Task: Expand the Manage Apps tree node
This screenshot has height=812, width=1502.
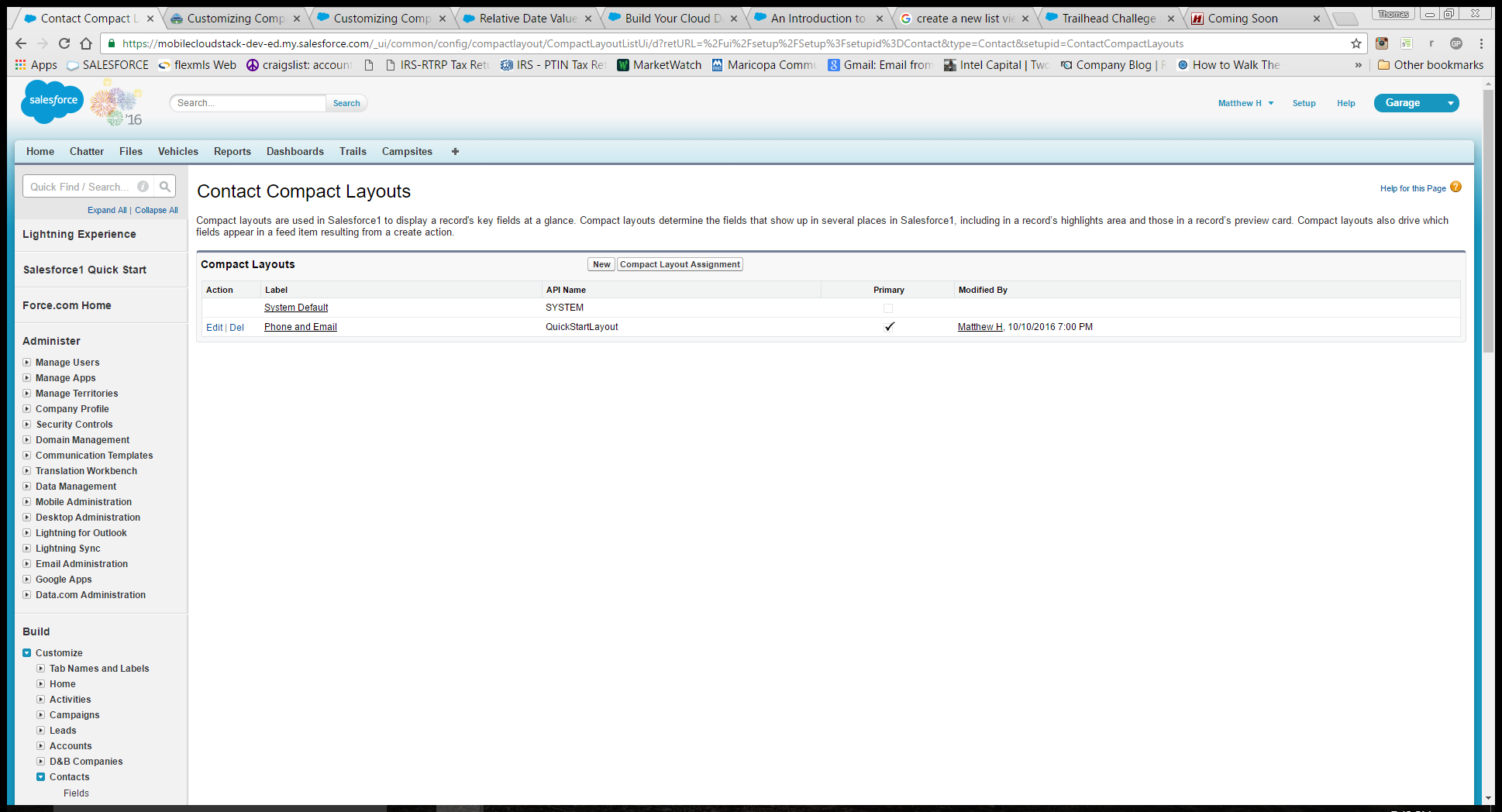Action: click(27, 378)
